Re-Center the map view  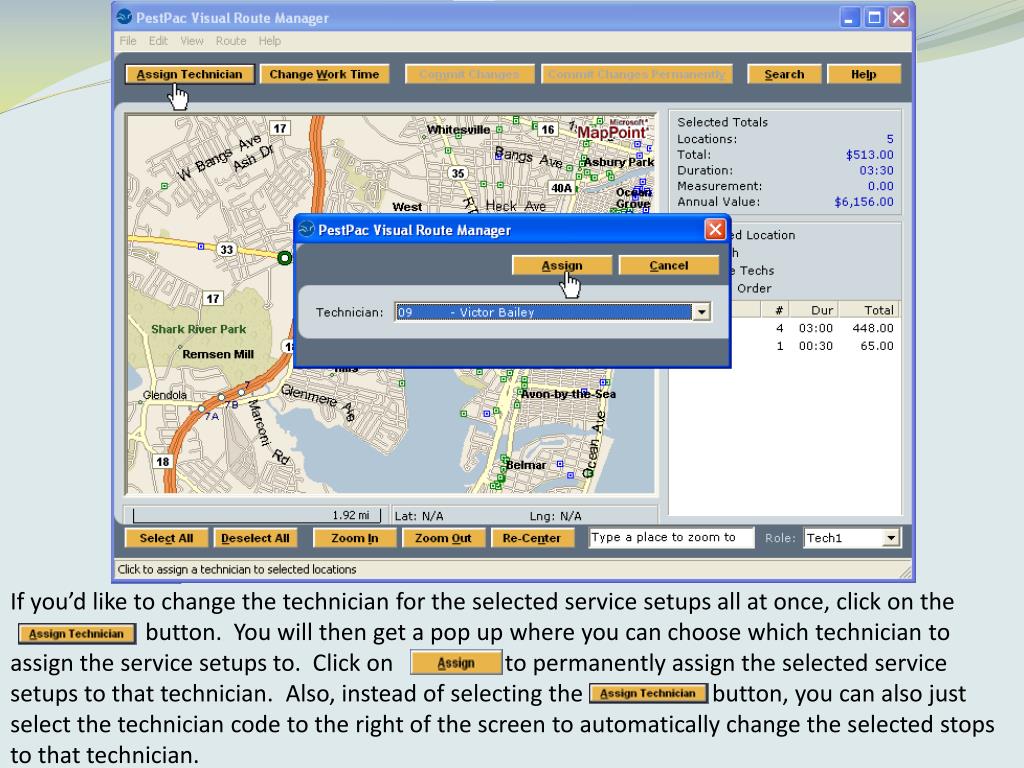point(532,538)
